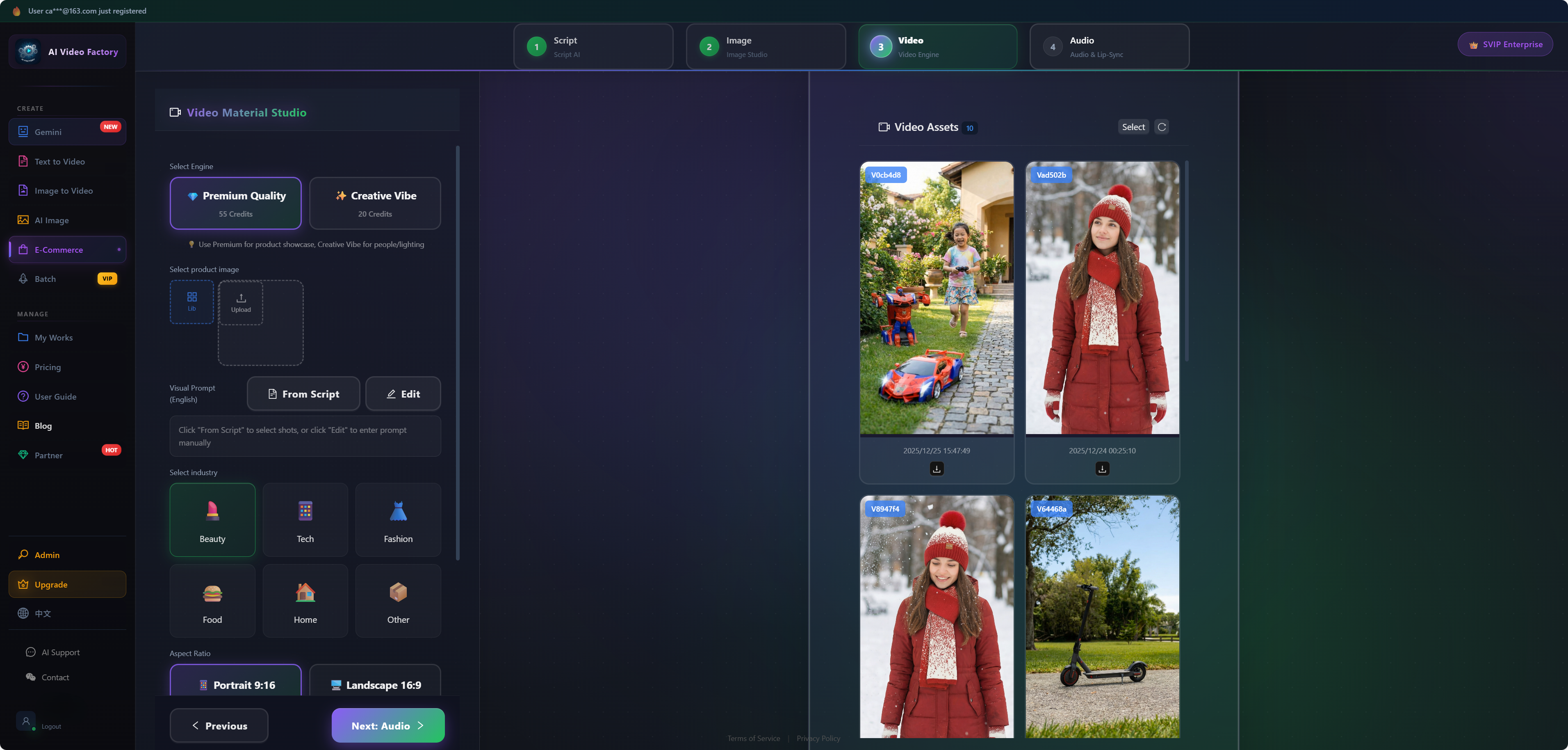Download the video asset V0cb4d8
Image resolution: width=1568 pixels, height=750 pixels.
tap(937, 469)
